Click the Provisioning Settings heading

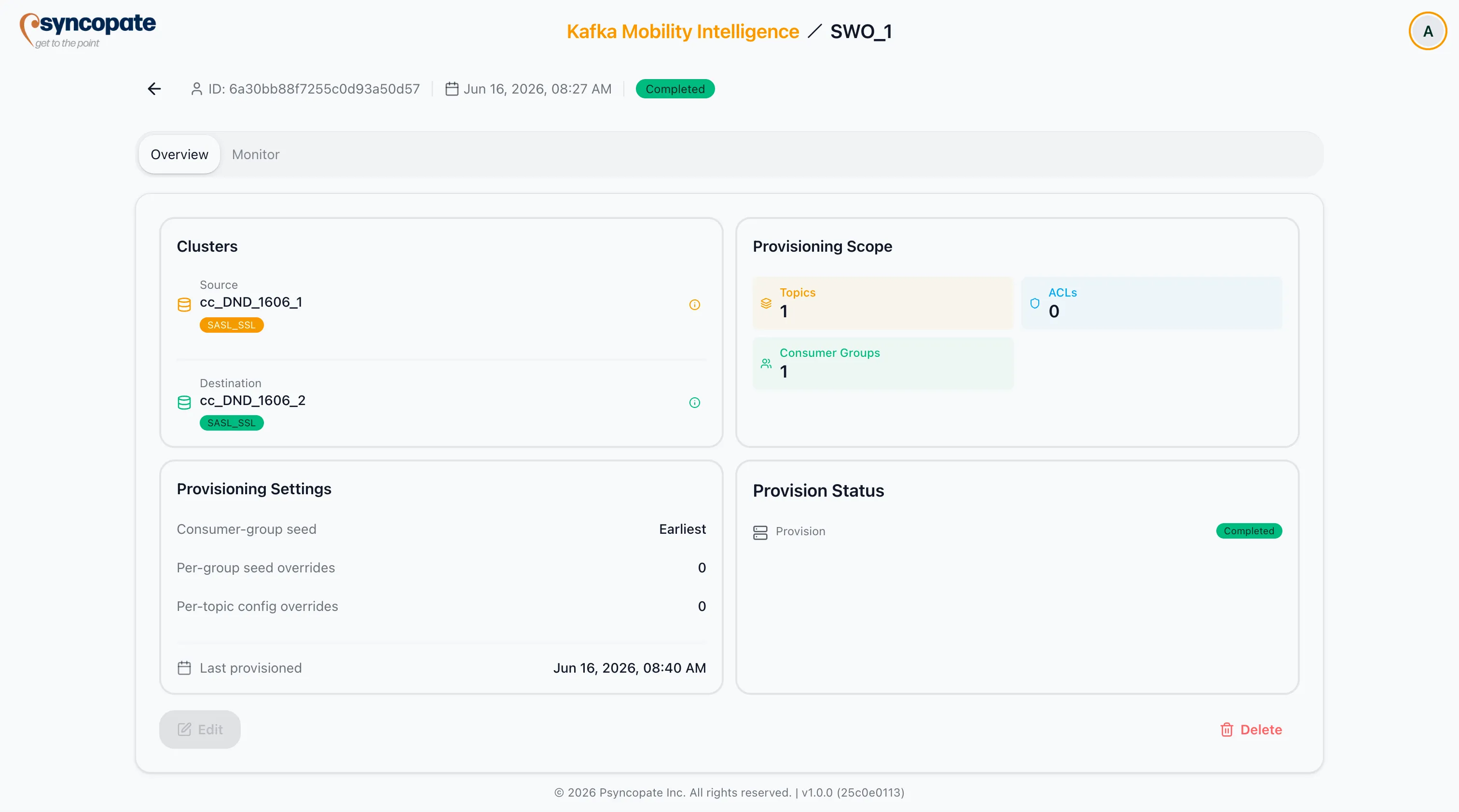254,489
